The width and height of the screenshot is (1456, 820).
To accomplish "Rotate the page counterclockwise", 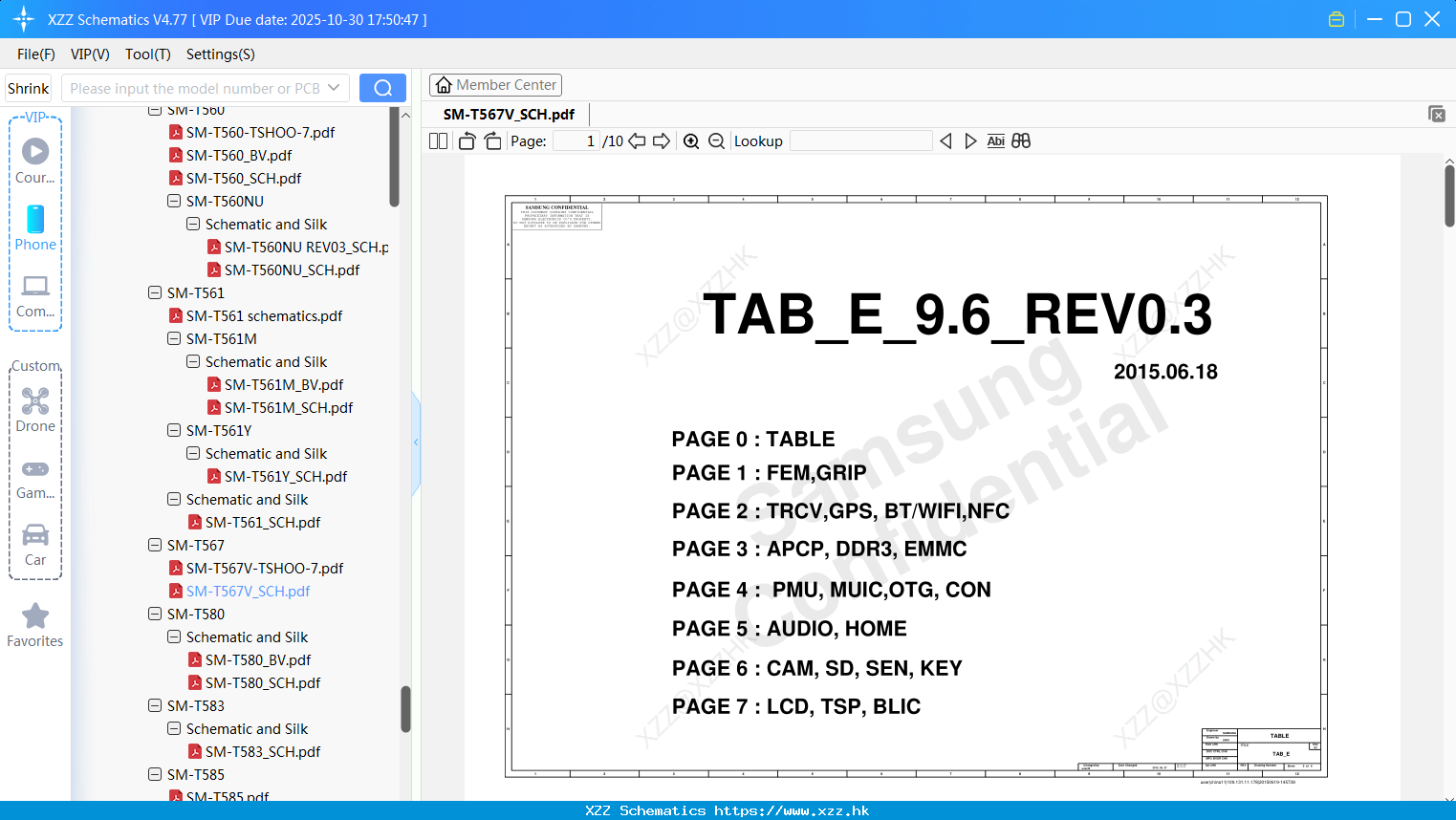I will point(467,140).
